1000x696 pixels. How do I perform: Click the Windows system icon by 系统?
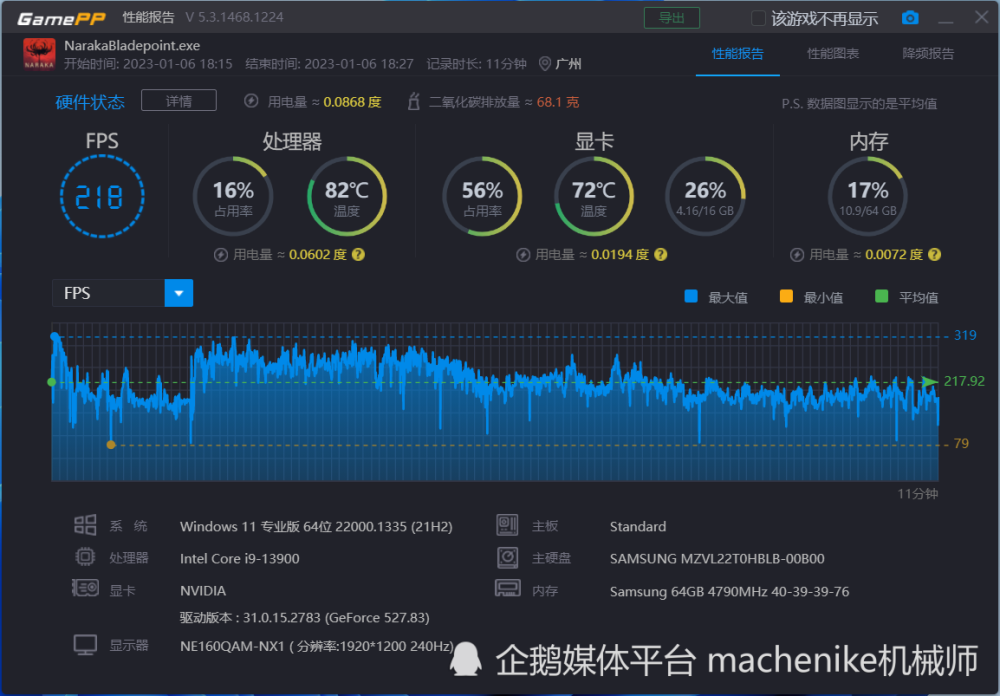(85, 525)
